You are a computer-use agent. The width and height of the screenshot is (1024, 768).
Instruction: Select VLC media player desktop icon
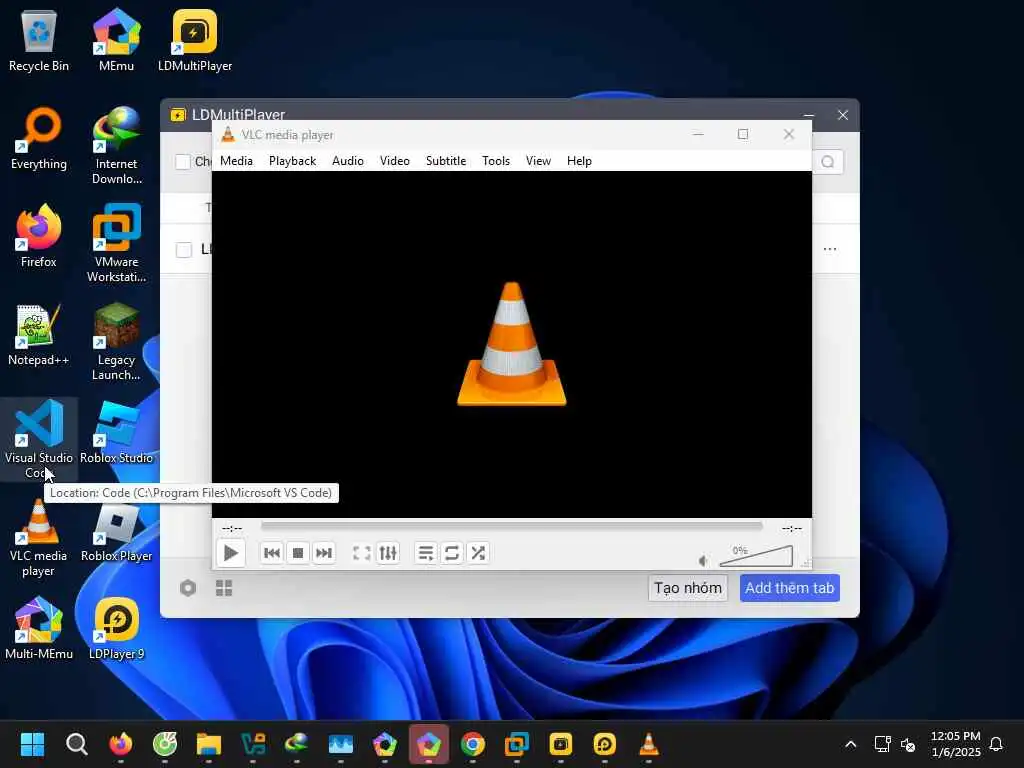[39, 537]
